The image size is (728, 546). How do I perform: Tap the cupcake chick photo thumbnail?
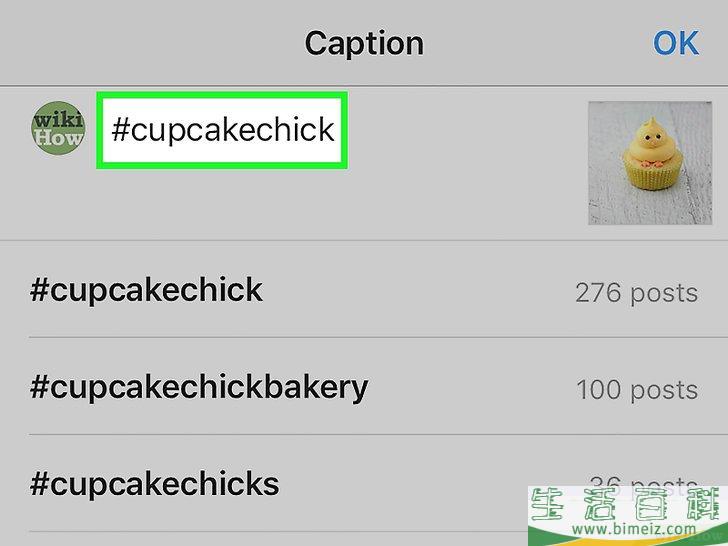click(x=650, y=163)
